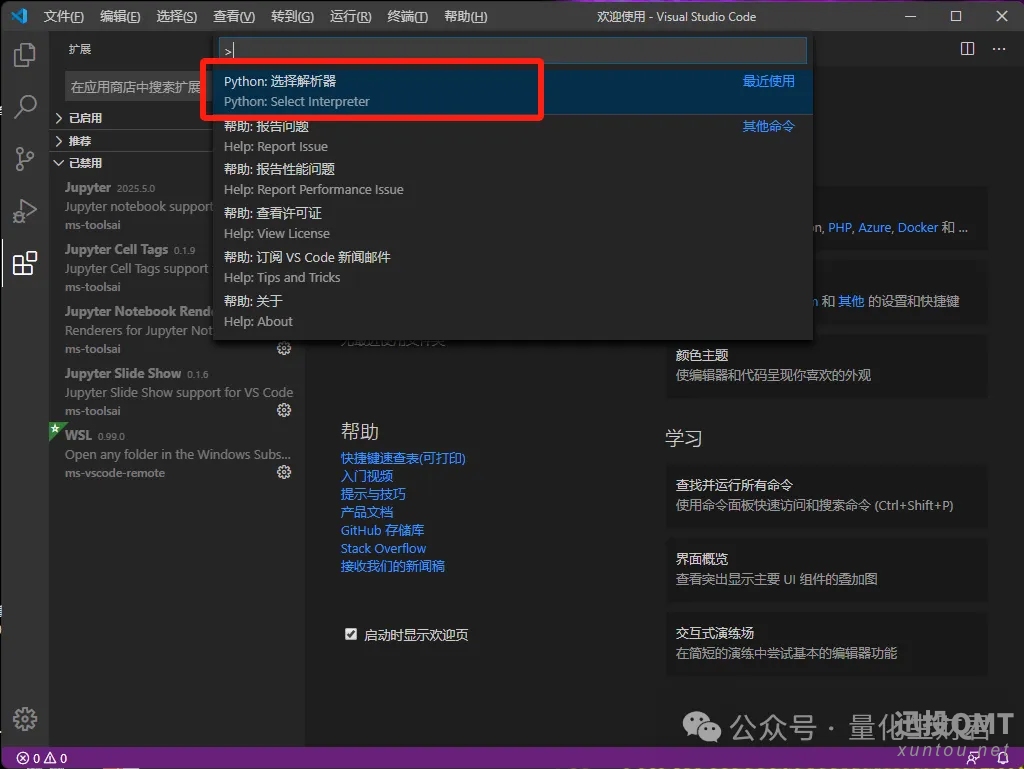Open the 颜色主题 card
This screenshot has height=769, width=1024.
point(826,366)
